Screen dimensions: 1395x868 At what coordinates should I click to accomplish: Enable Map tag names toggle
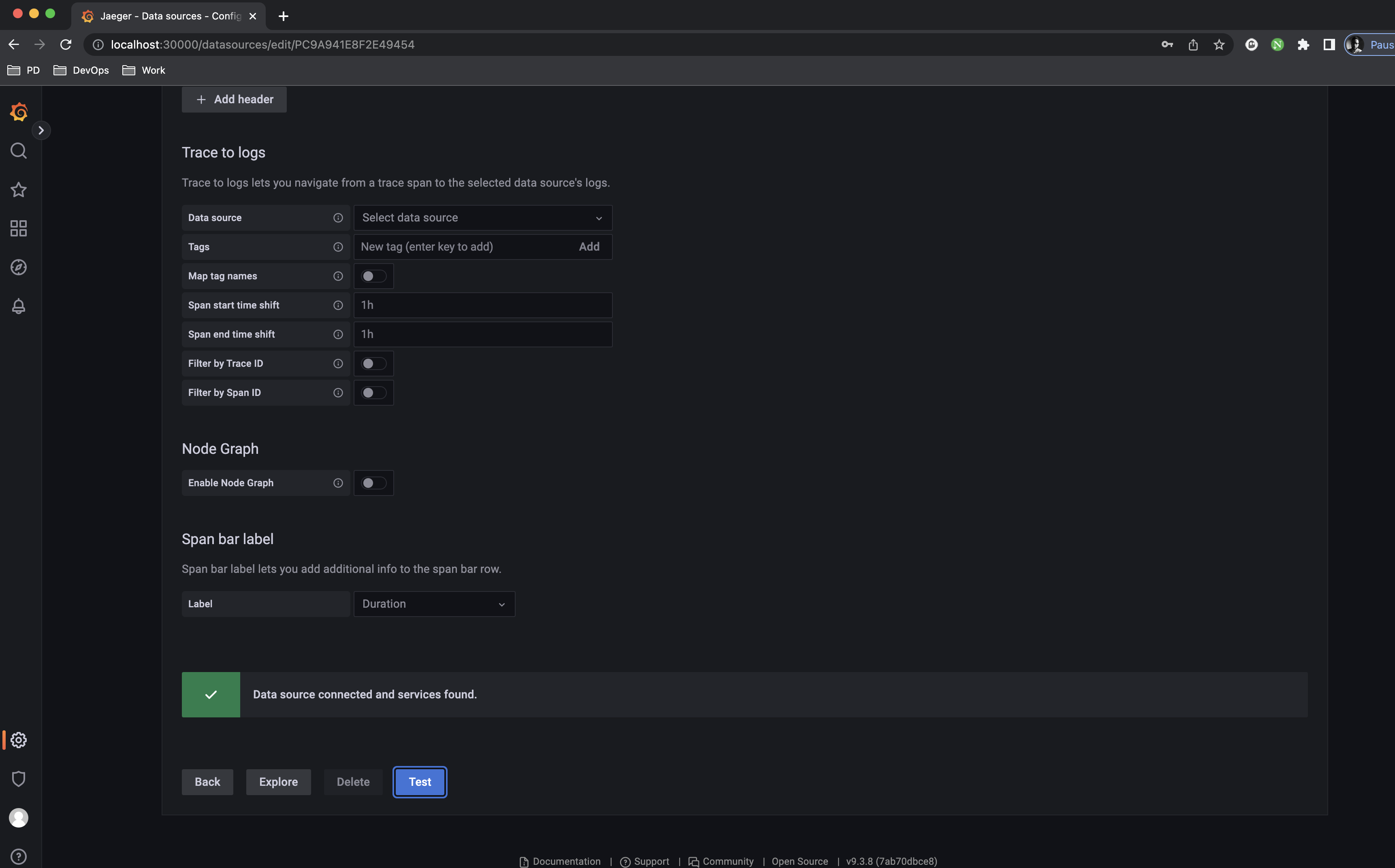[x=373, y=276]
